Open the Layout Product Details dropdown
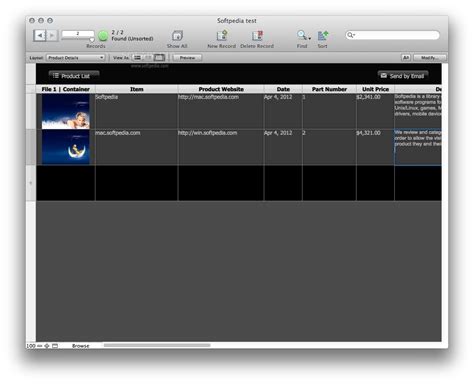The width and height of the screenshot is (474, 384). (x=76, y=58)
